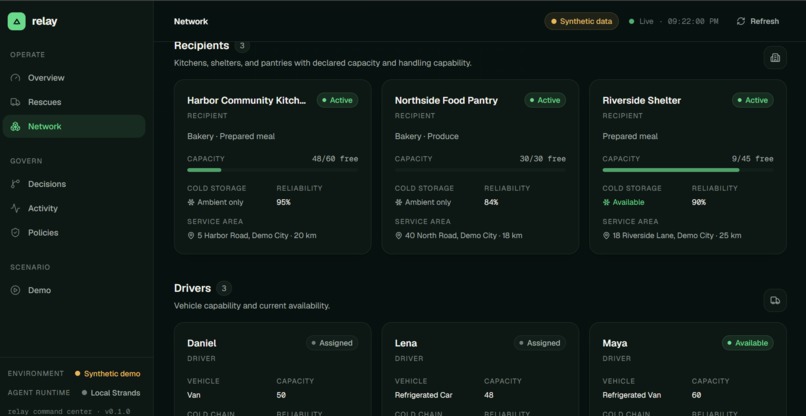Click the Synthetic data badge
806x416 pixels.
coord(581,21)
